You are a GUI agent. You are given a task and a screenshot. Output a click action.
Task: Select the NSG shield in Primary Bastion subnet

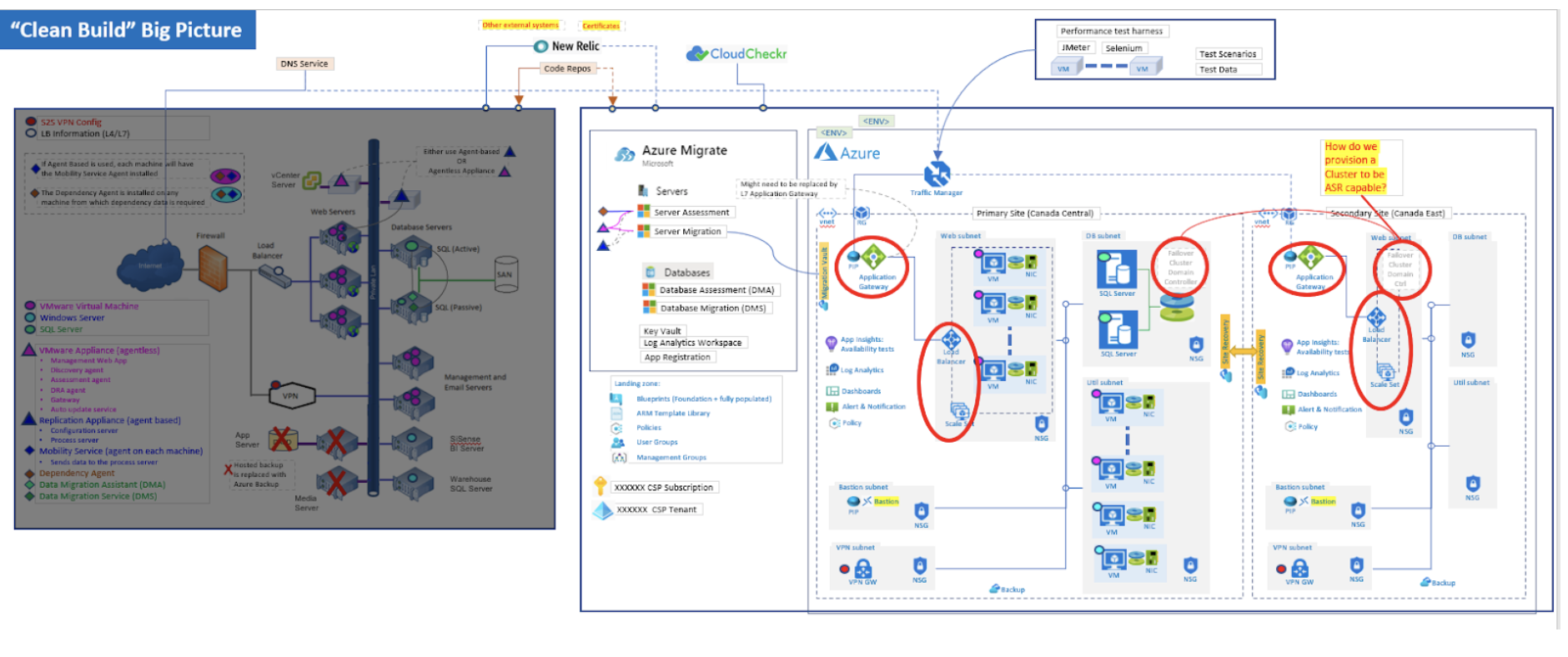tap(921, 510)
